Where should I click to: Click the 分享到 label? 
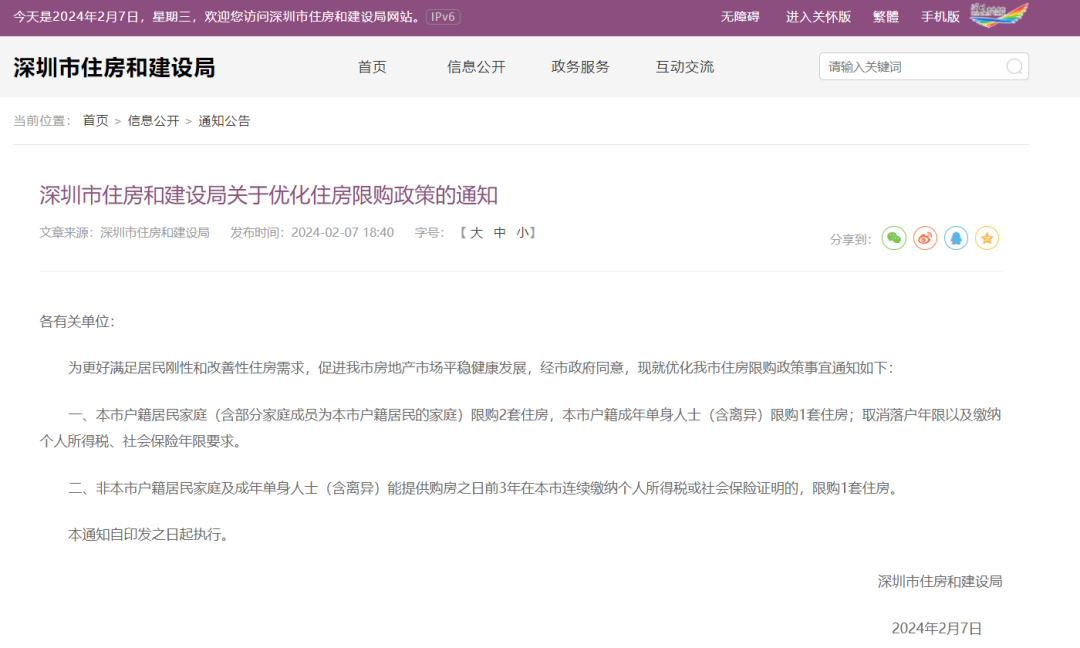850,240
